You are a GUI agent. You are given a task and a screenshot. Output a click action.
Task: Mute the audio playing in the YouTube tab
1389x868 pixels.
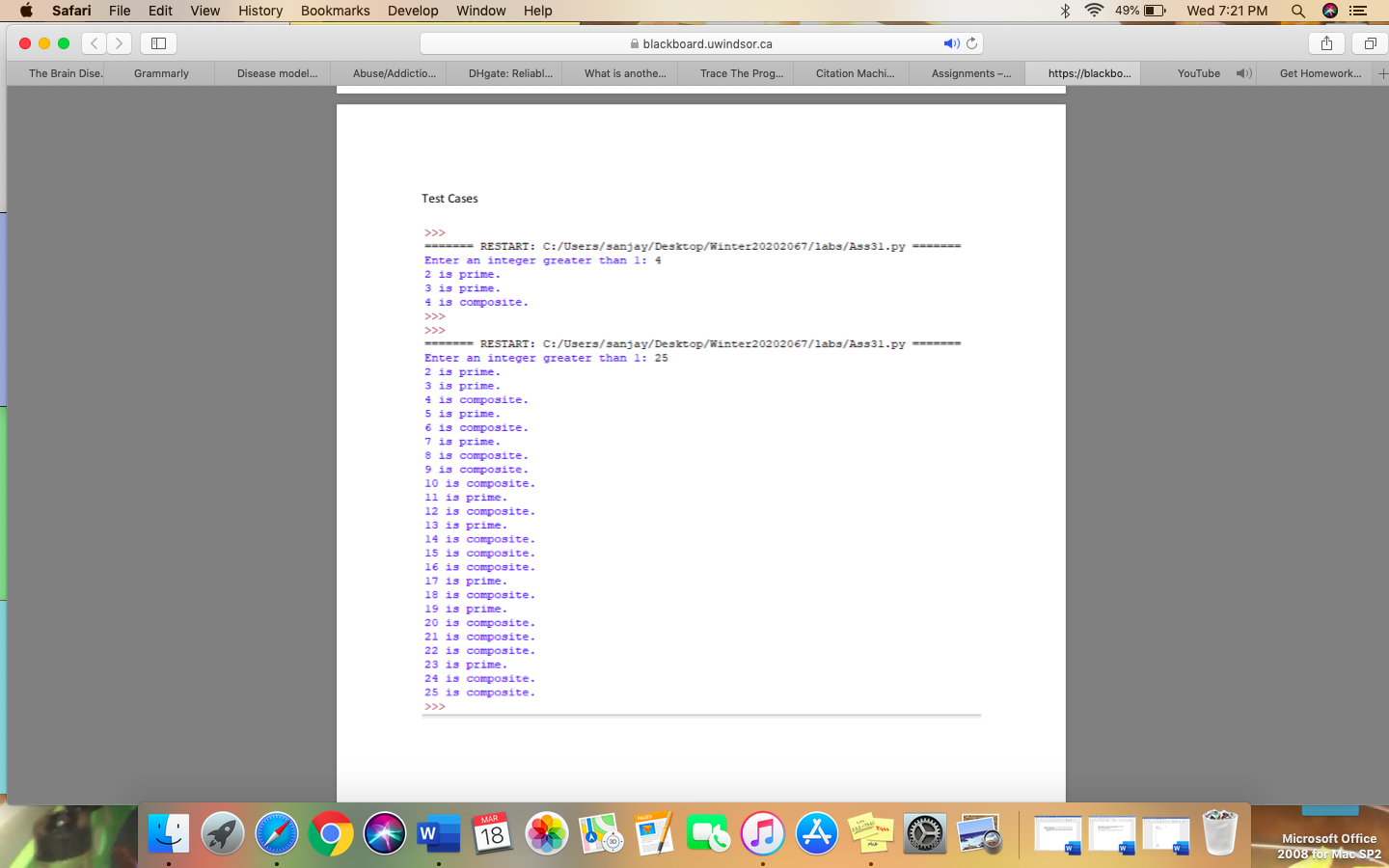(1243, 72)
